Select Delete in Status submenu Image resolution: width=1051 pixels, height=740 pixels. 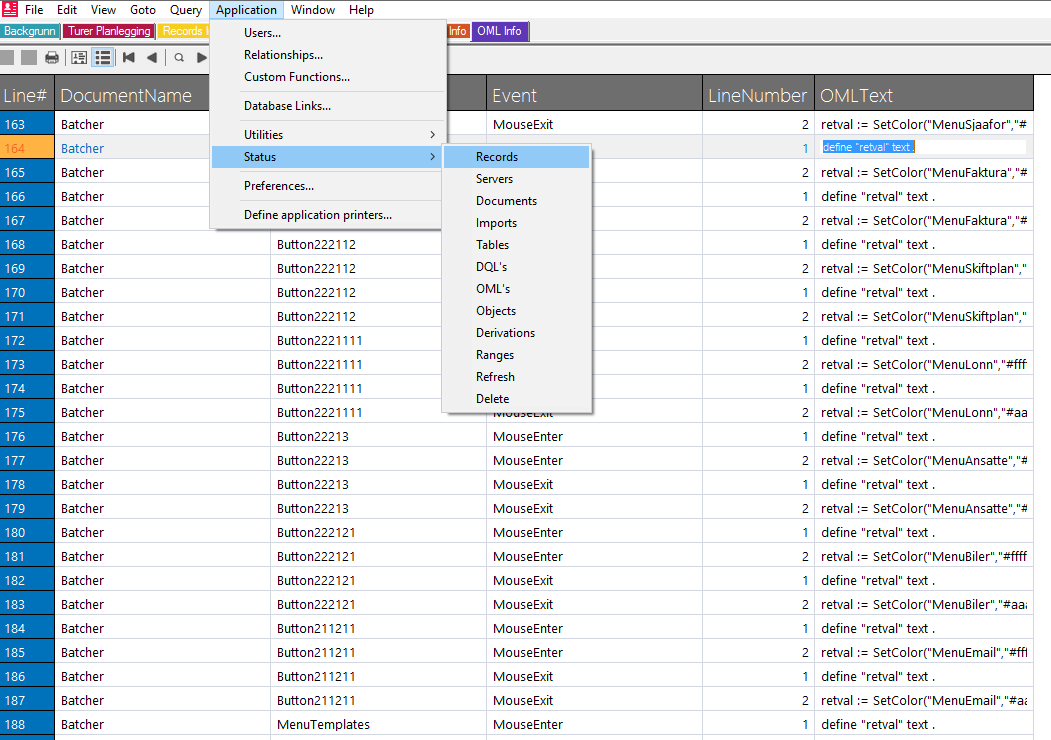[517, 399]
